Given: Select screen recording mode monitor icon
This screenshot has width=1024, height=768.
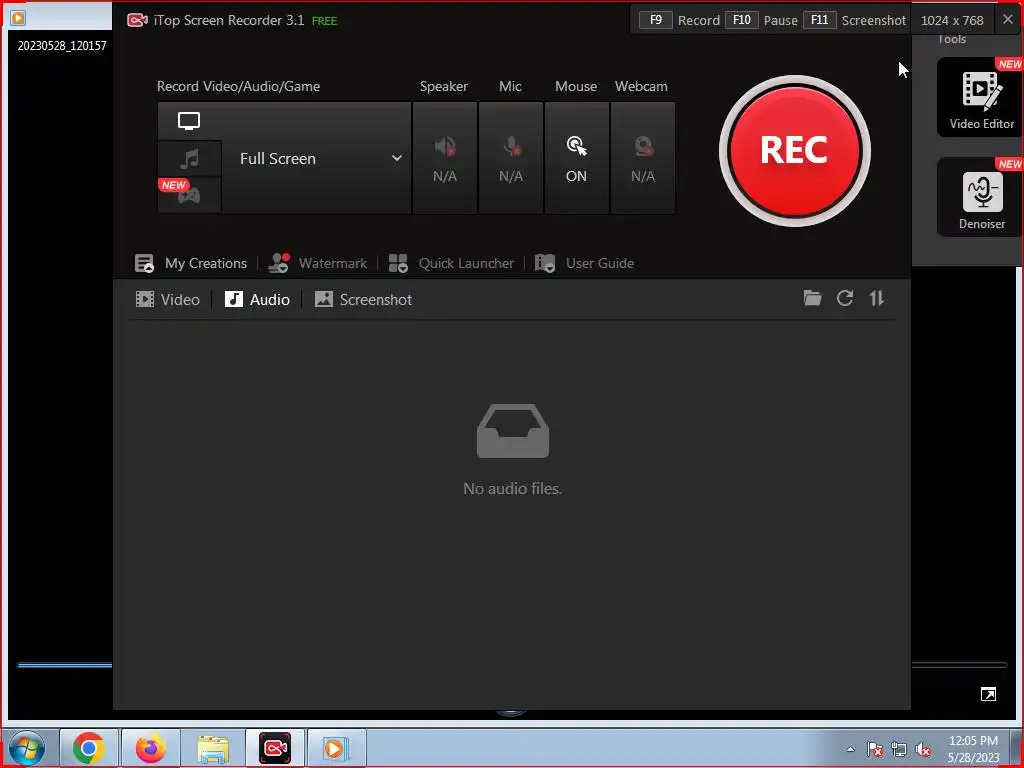Looking at the screenshot, I should (x=189, y=121).
